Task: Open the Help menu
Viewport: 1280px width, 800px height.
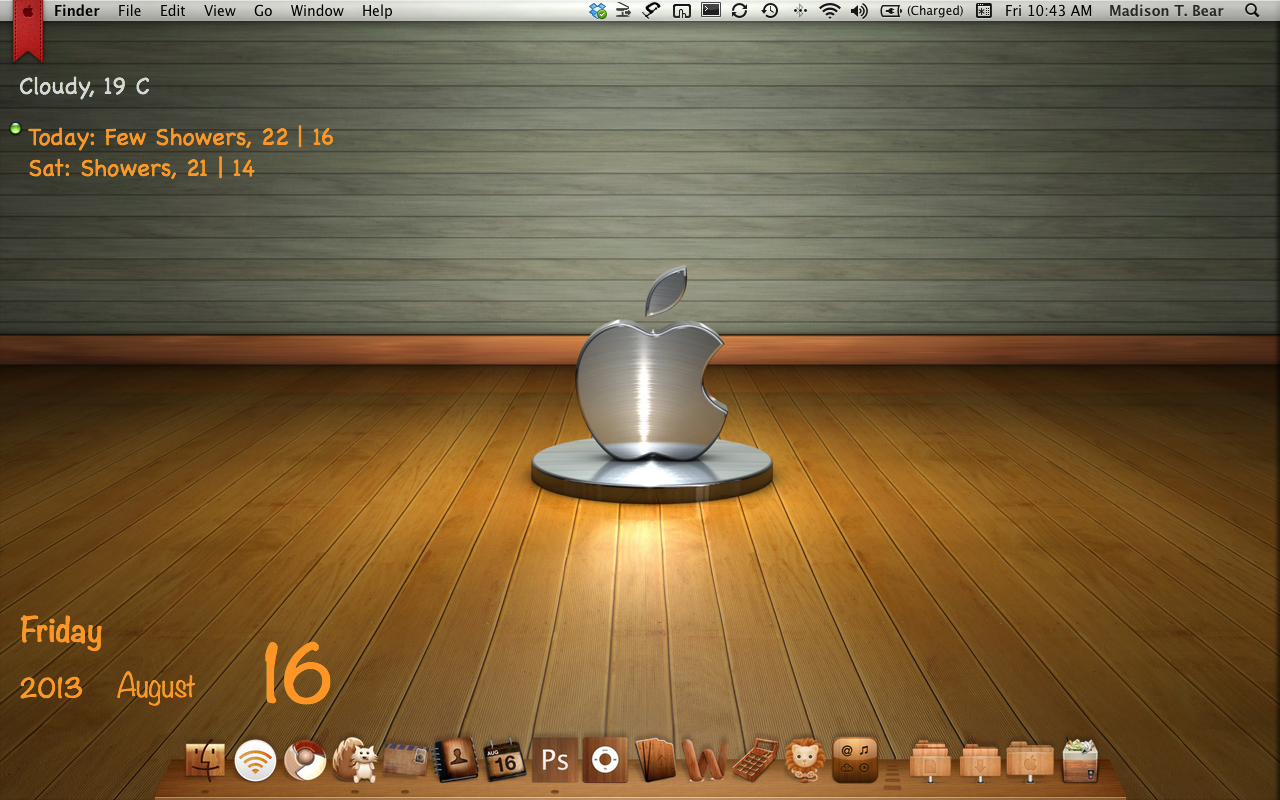Action: click(x=377, y=11)
